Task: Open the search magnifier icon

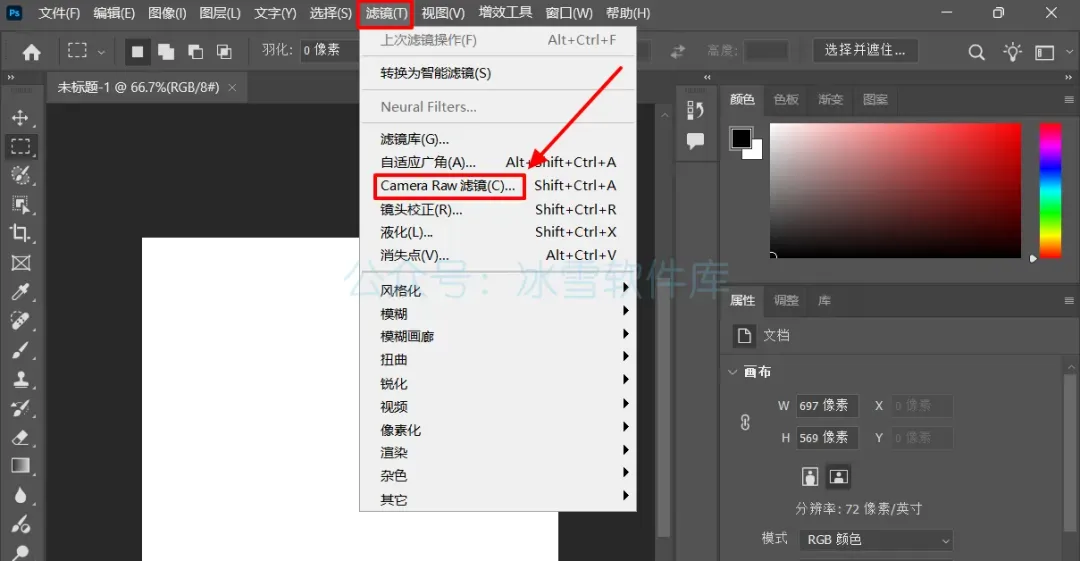Action: [x=976, y=52]
